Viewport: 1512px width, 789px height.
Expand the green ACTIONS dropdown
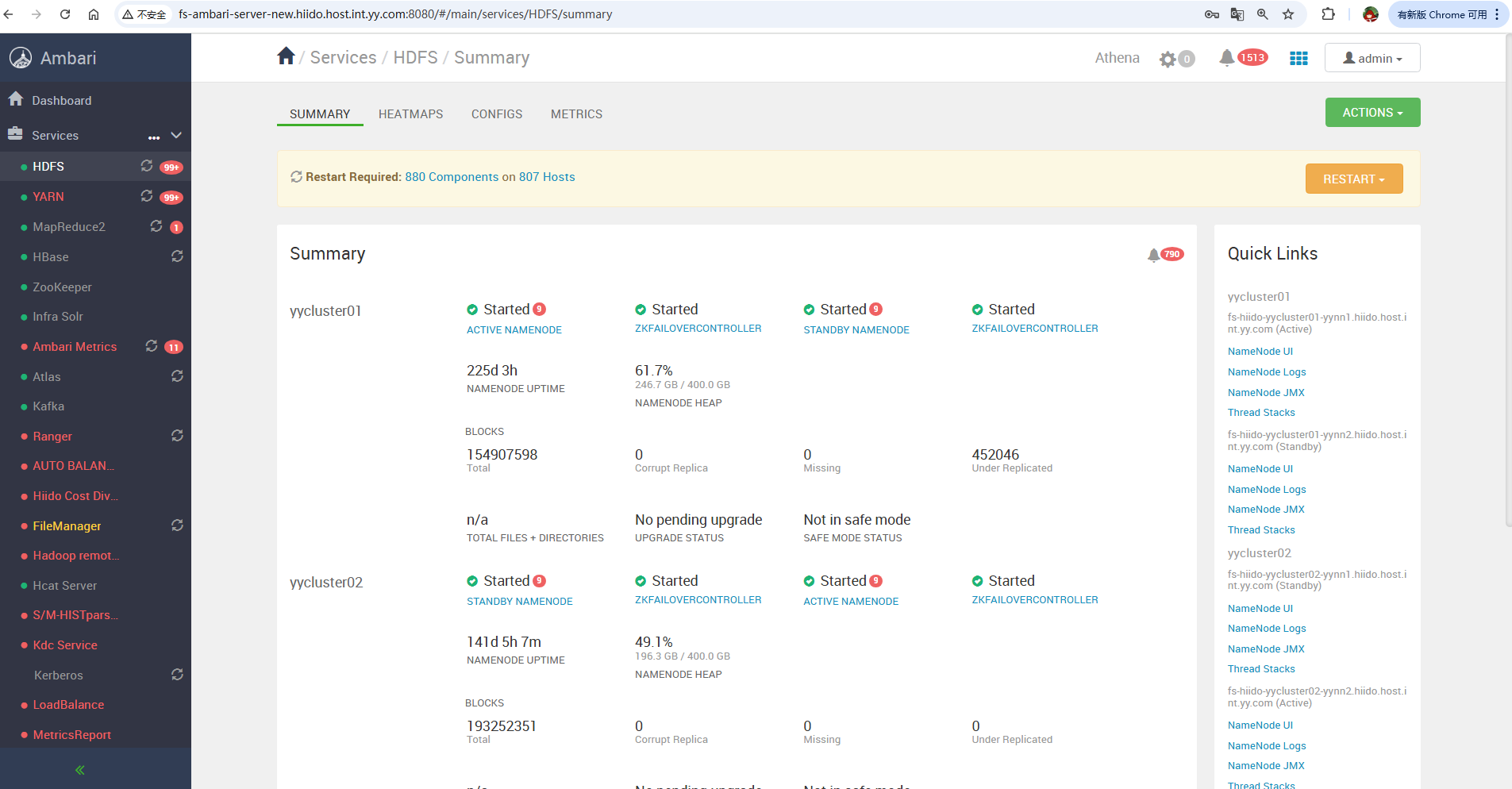(x=1372, y=113)
